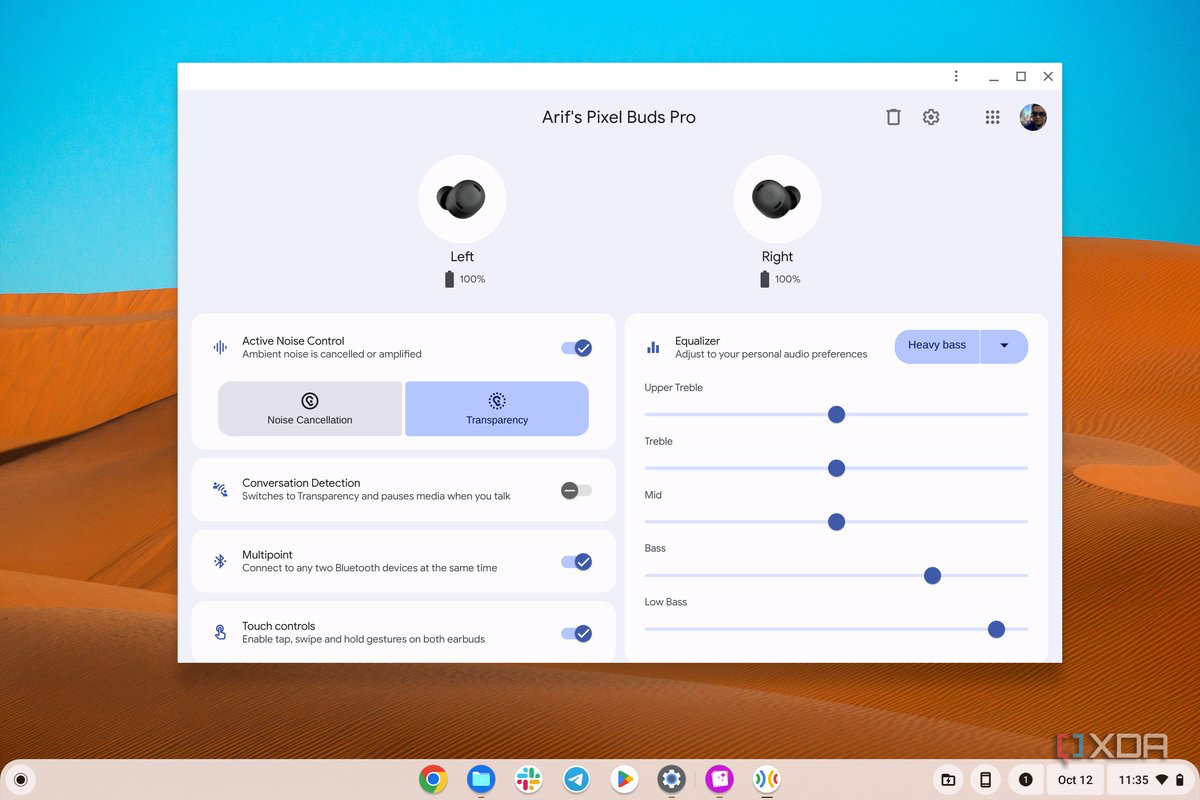This screenshot has height=800, width=1200.
Task: Click the Touch controls hand icon
Action: pyautogui.click(x=220, y=632)
